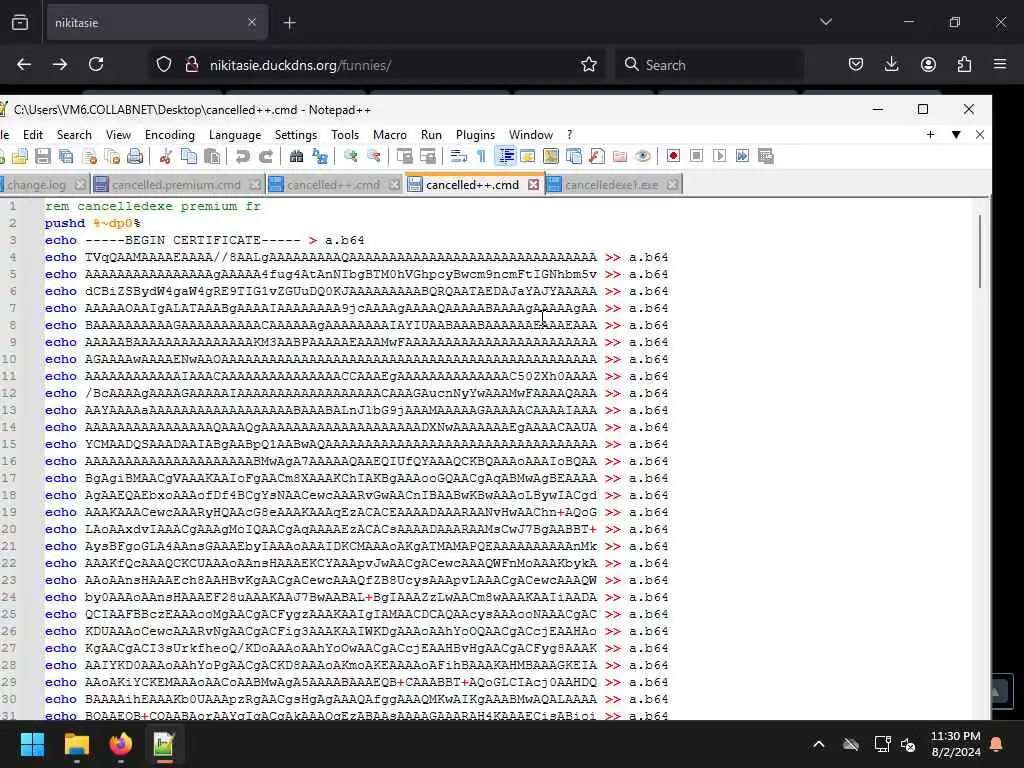The image size is (1024, 768).
Task: Click the Synchronize Horizontal Scrolling icon
Action: click(428, 156)
